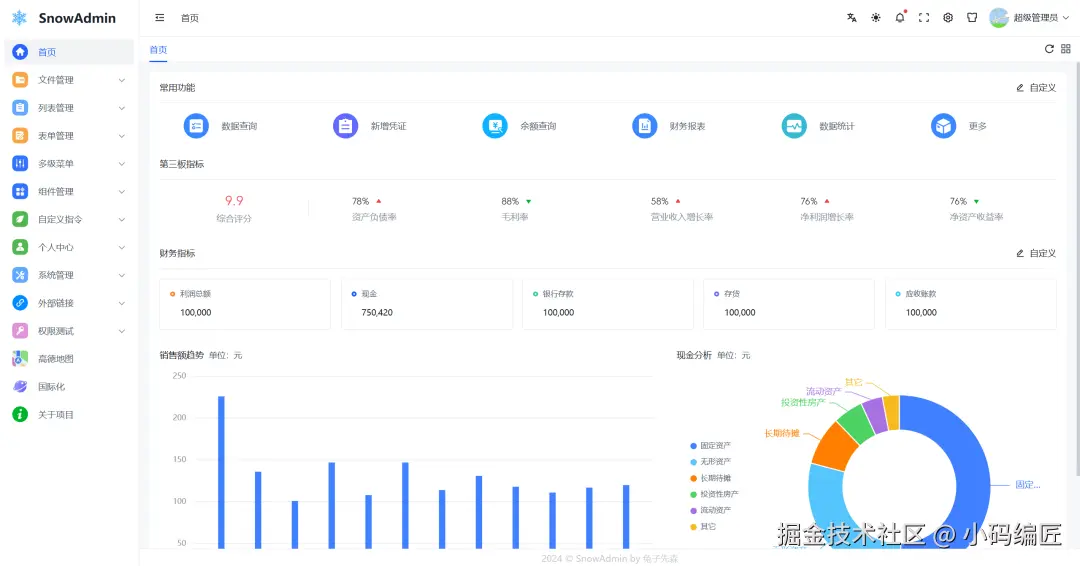Enter fullscreen mode via the header icon
Image resolution: width=1080 pixels, height=566 pixels.
[x=924, y=18]
